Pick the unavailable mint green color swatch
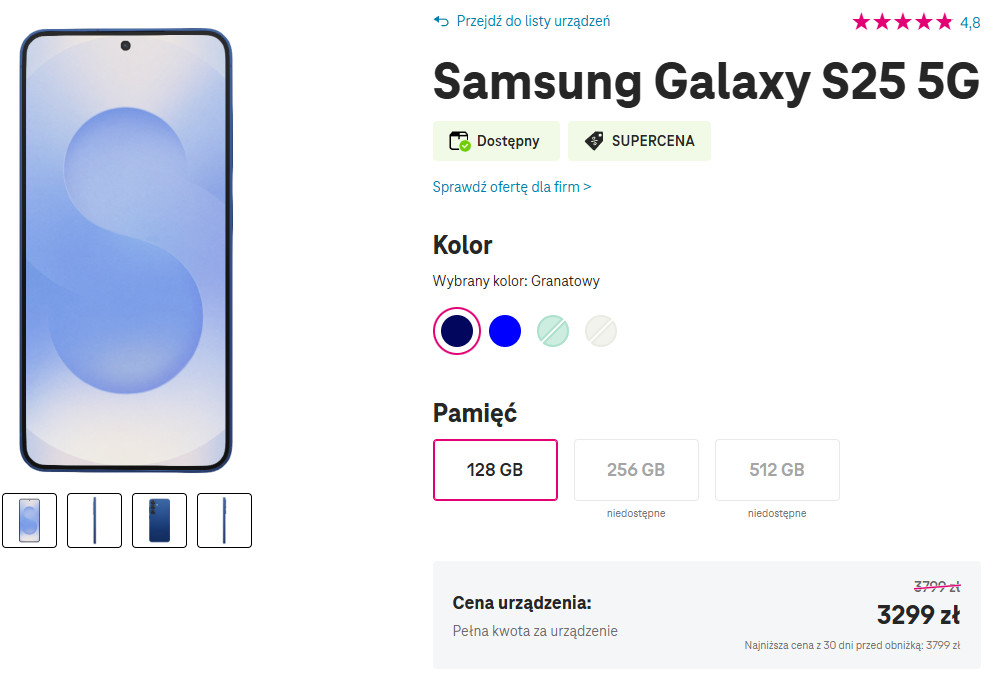 click(x=553, y=331)
